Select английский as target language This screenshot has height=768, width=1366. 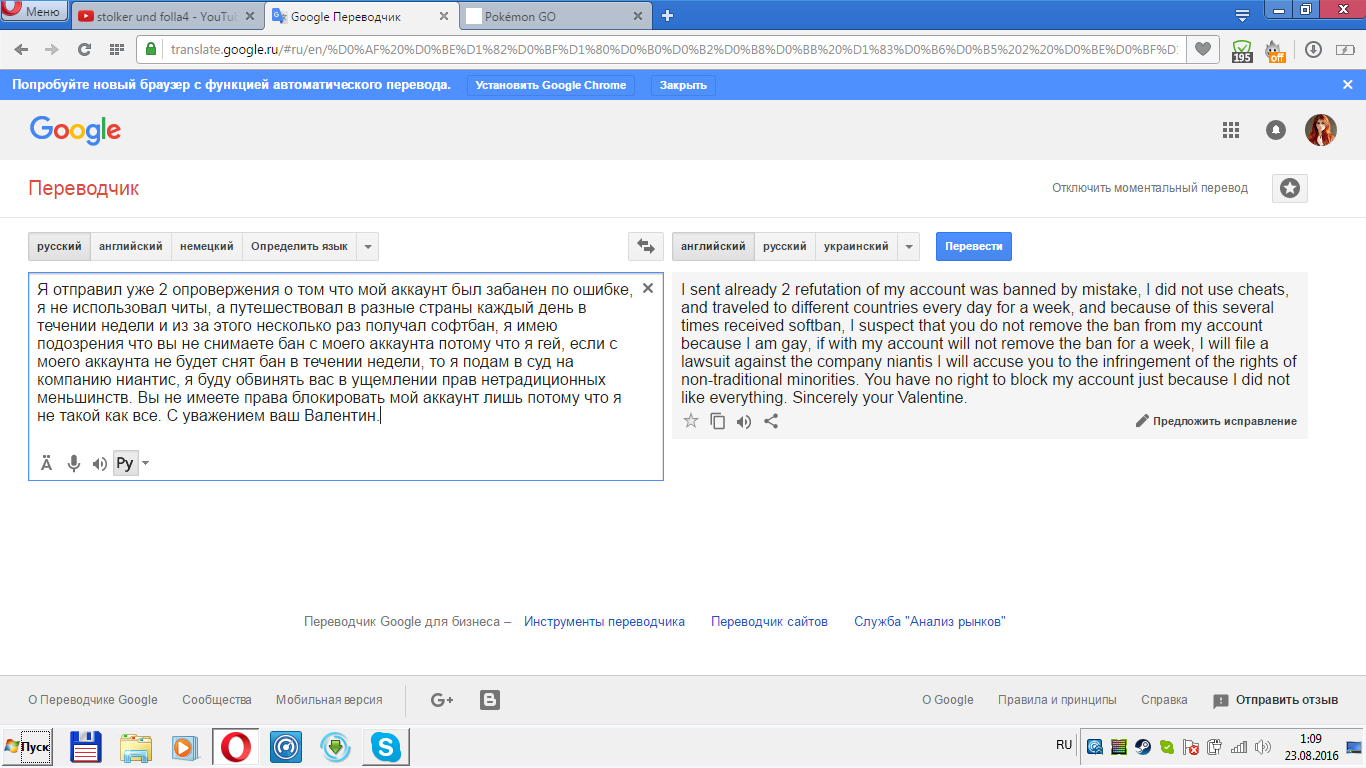click(x=713, y=246)
